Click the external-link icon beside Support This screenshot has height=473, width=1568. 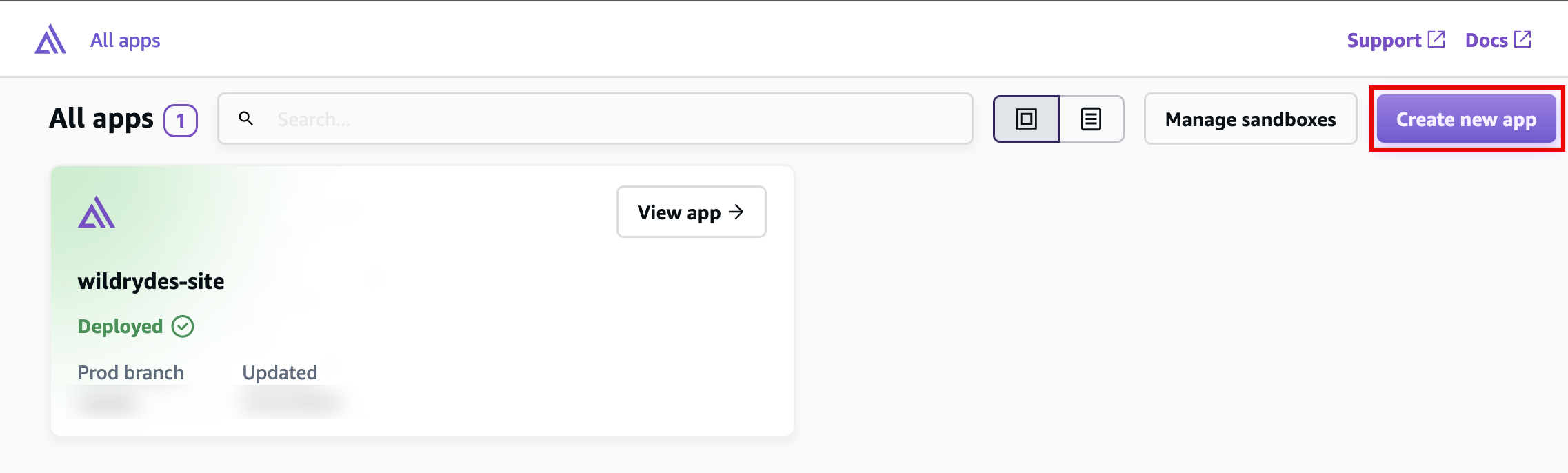(x=1436, y=39)
